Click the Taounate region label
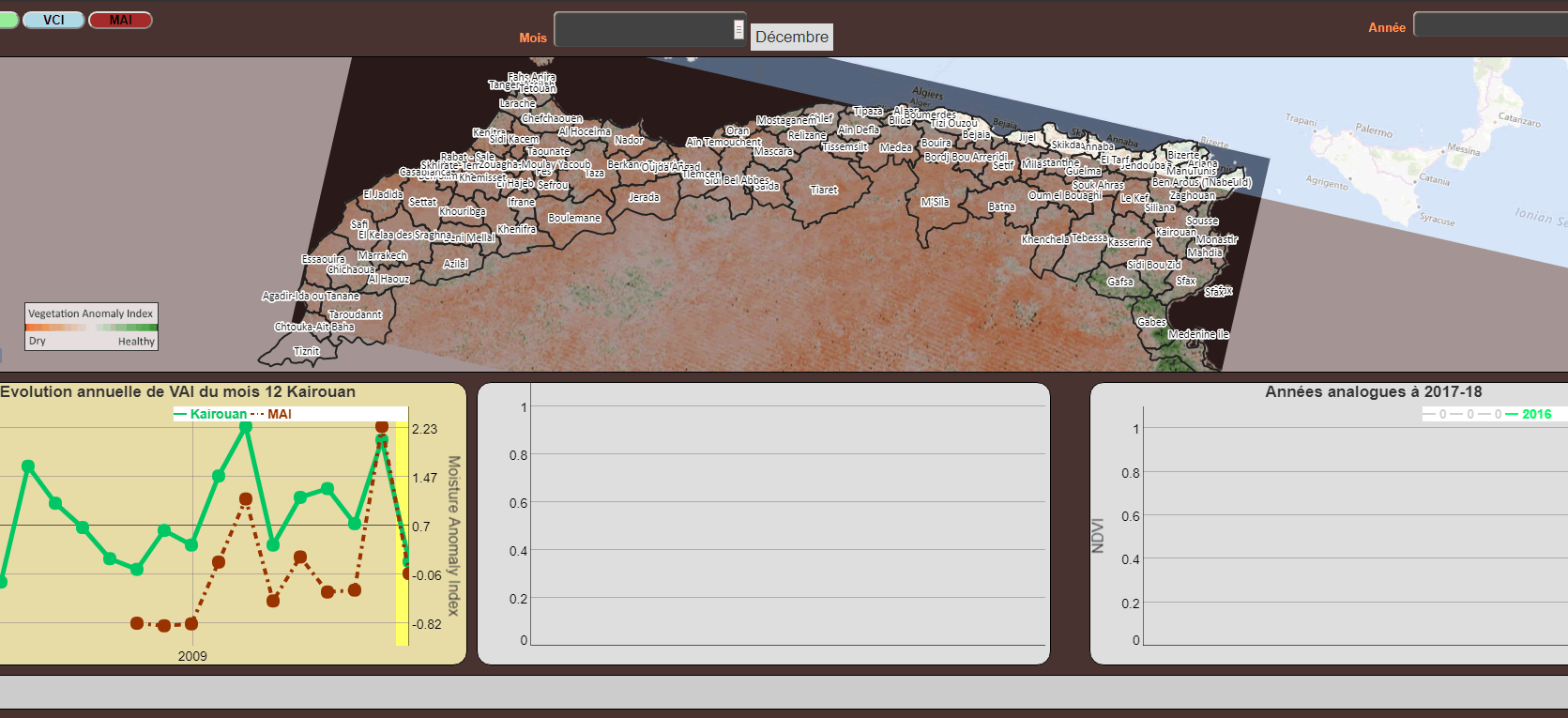The width and height of the screenshot is (1568, 718). coord(548,151)
